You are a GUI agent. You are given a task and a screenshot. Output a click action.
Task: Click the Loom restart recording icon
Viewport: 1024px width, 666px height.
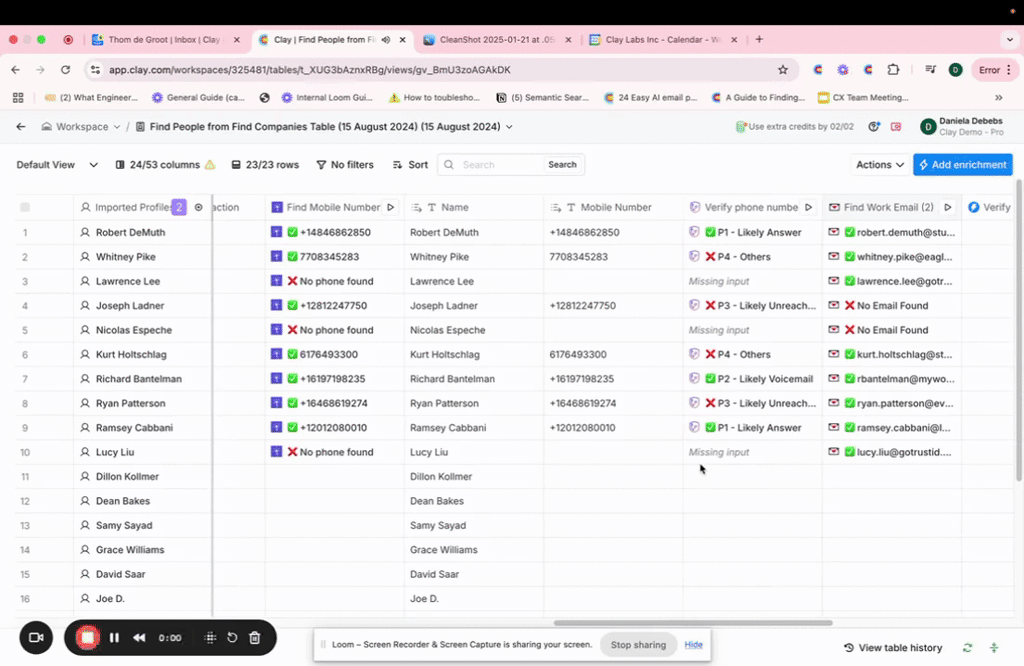232,637
